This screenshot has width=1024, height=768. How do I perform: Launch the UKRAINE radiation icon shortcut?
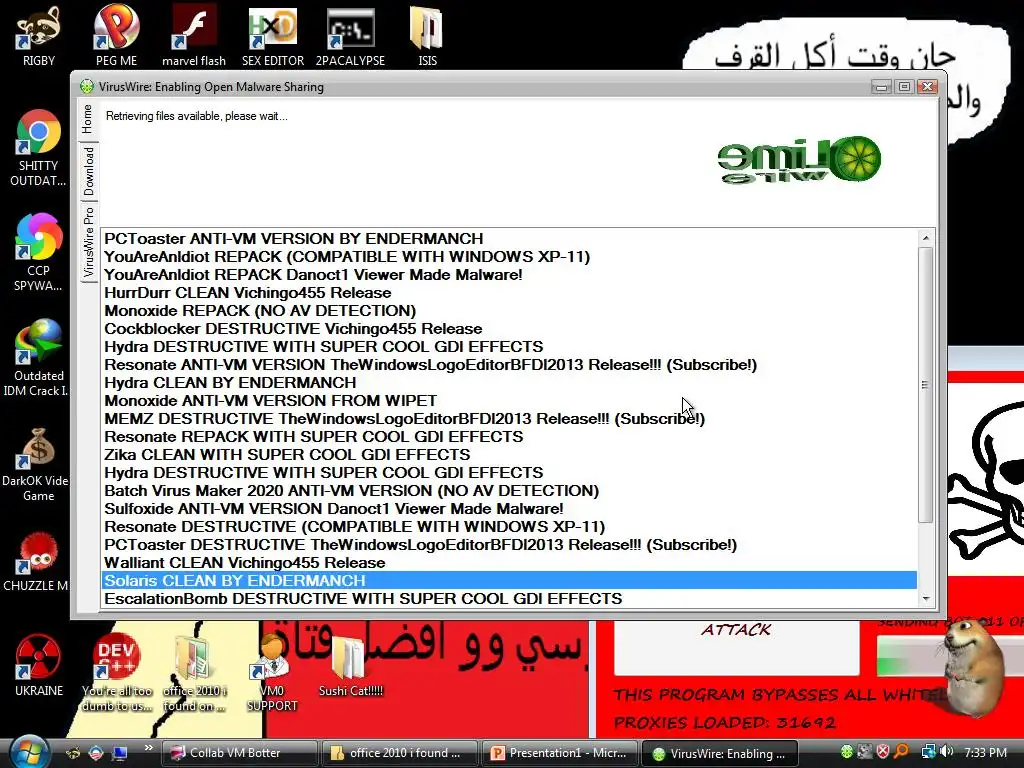pyautogui.click(x=39, y=665)
